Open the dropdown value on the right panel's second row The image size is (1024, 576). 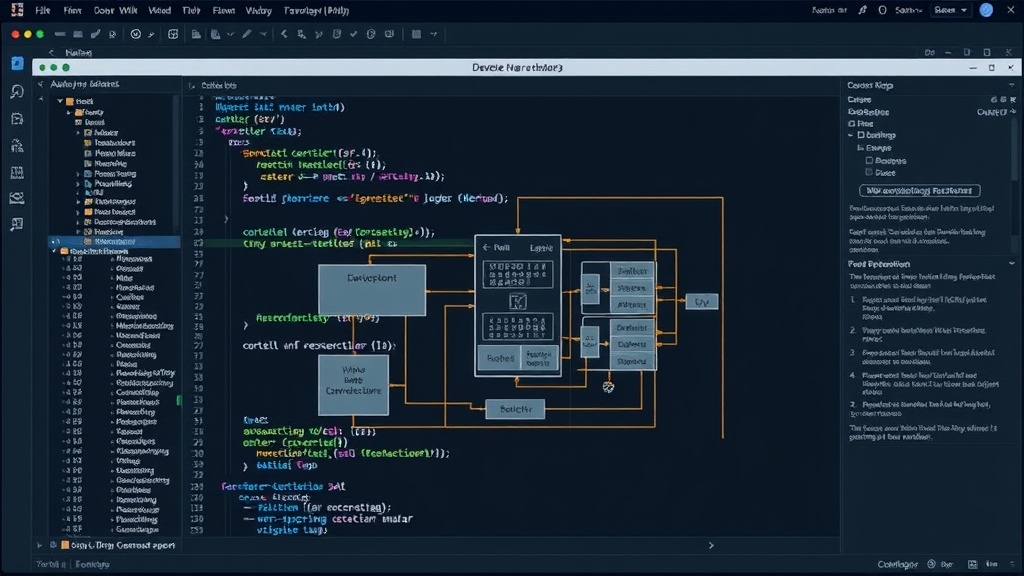996,112
